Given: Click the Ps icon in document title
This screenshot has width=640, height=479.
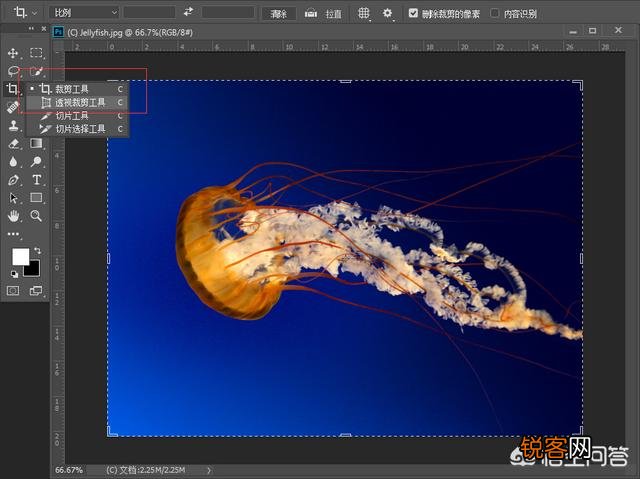Looking at the screenshot, I should pyautogui.click(x=58, y=32).
